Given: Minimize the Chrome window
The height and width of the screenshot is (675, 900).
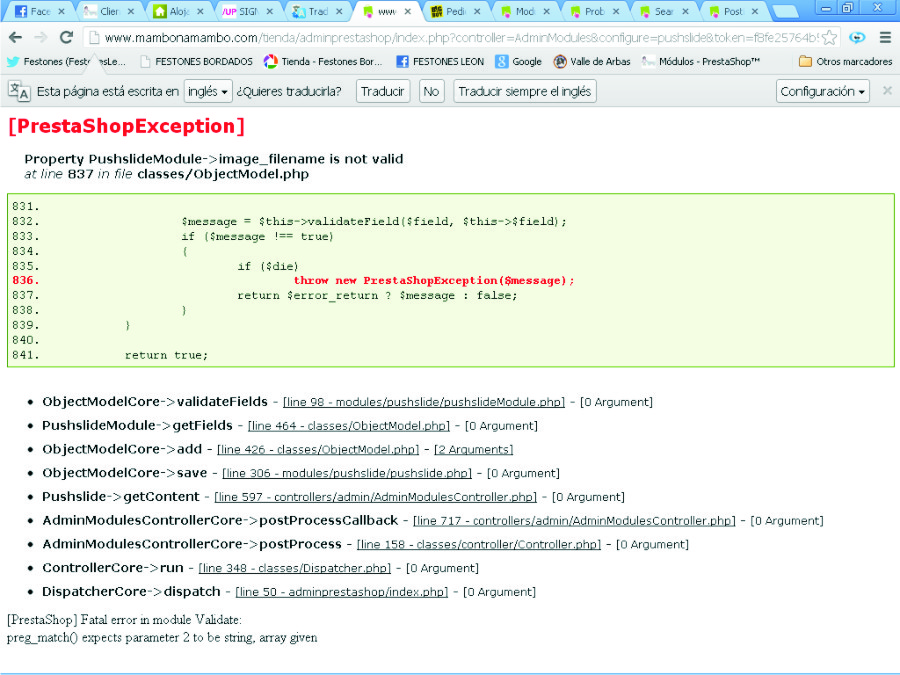Looking at the screenshot, I should (x=826, y=8).
